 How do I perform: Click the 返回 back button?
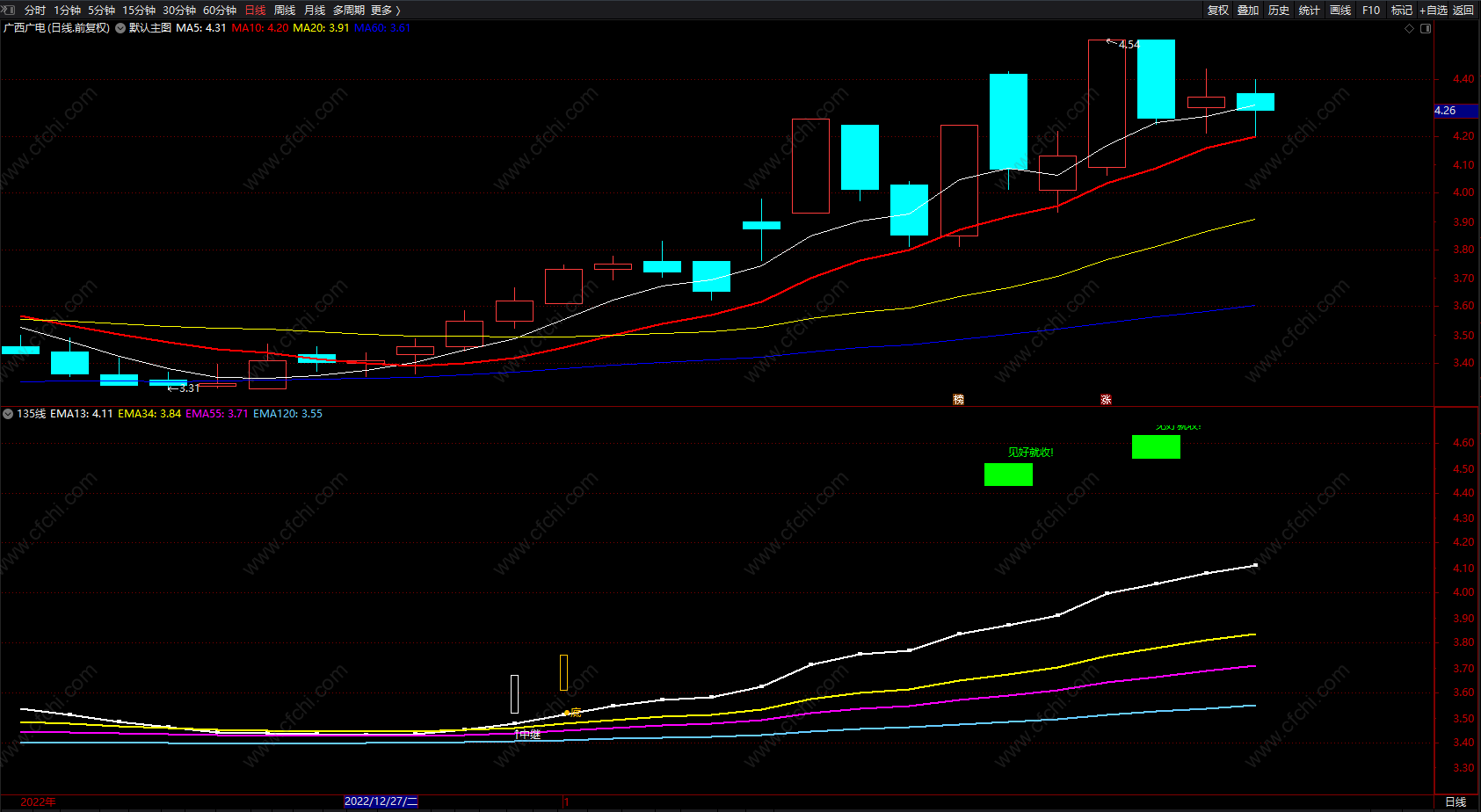click(1463, 11)
